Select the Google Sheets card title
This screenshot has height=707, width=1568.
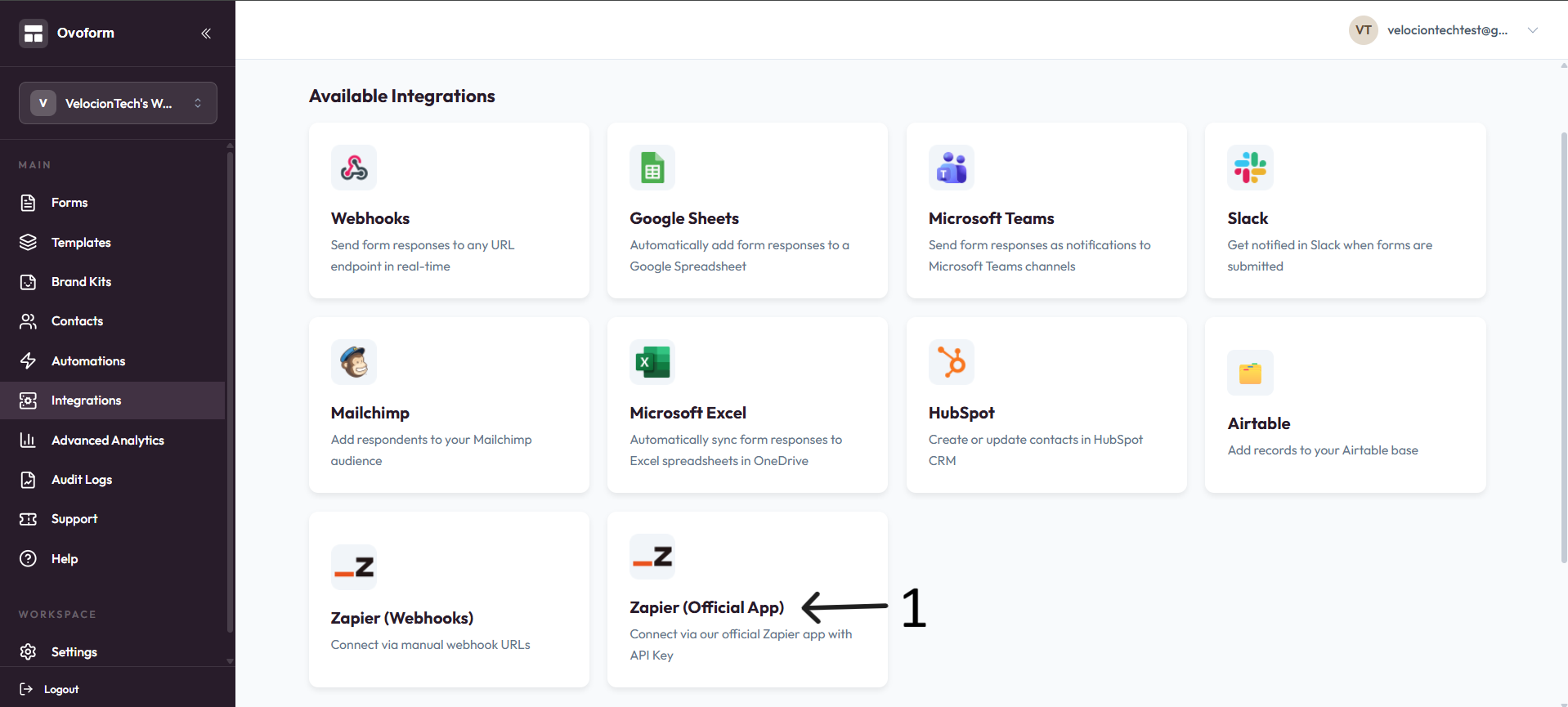tap(684, 218)
